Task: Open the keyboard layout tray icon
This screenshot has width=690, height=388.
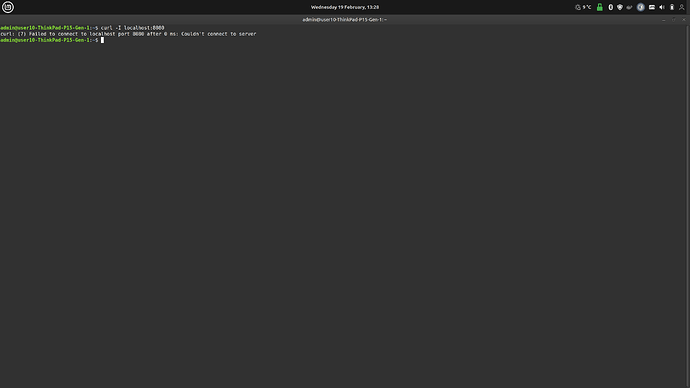Action: 652,7
